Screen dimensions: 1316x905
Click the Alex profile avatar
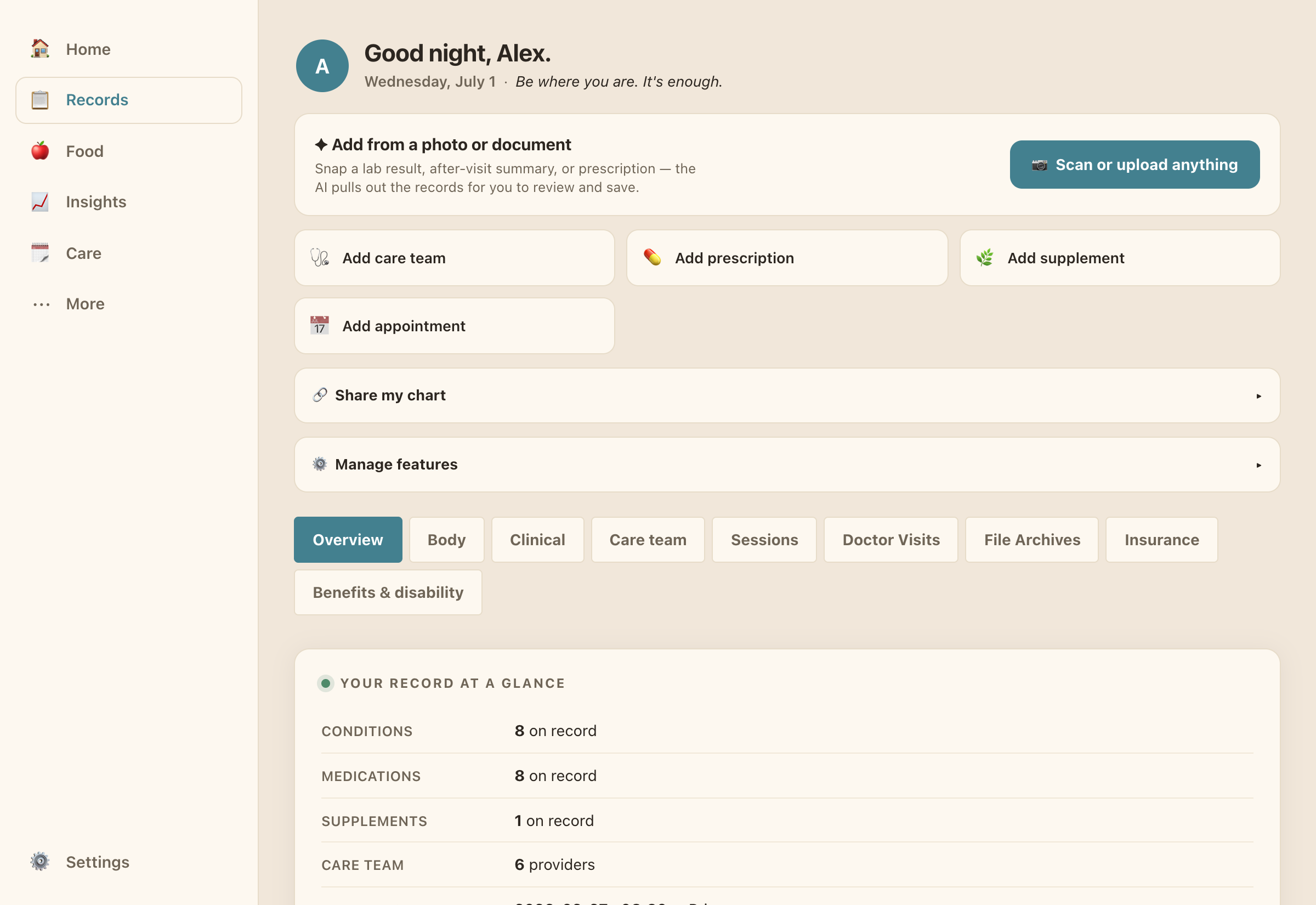[322, 66]
